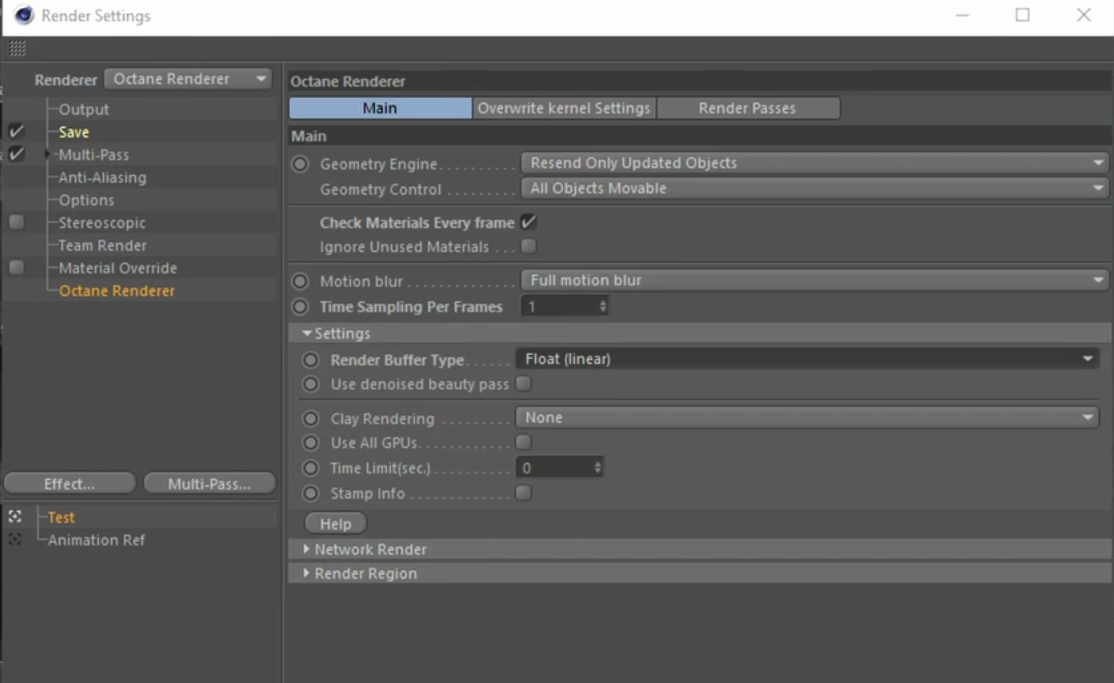This screenshot has height=683, width=1114.
Task: Open the Renderer dropdown showing Octane Renderer
Action: [x=188, y=79]
